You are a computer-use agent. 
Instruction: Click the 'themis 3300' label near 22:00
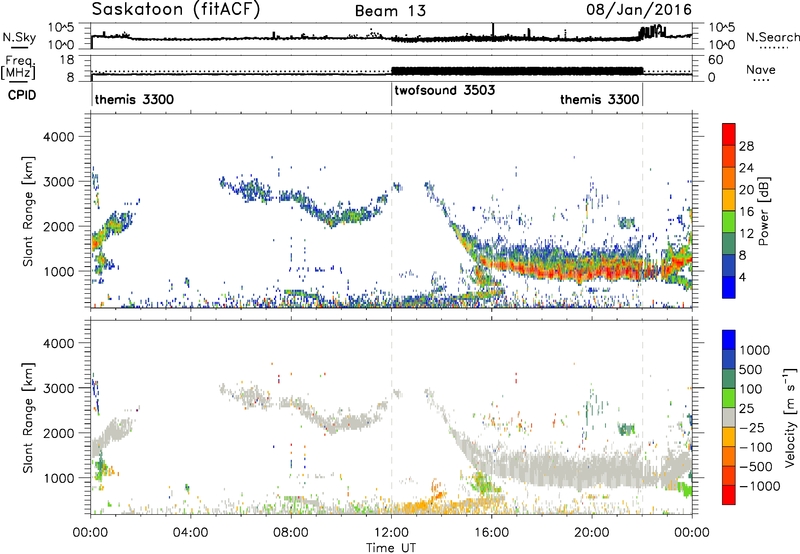(x=599, y=99)
